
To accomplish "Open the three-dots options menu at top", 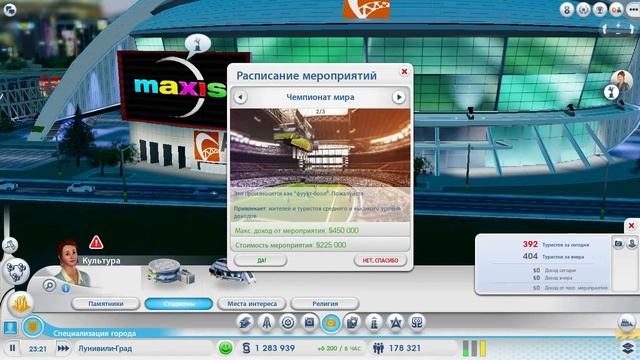I will click(x=633, y=9).
